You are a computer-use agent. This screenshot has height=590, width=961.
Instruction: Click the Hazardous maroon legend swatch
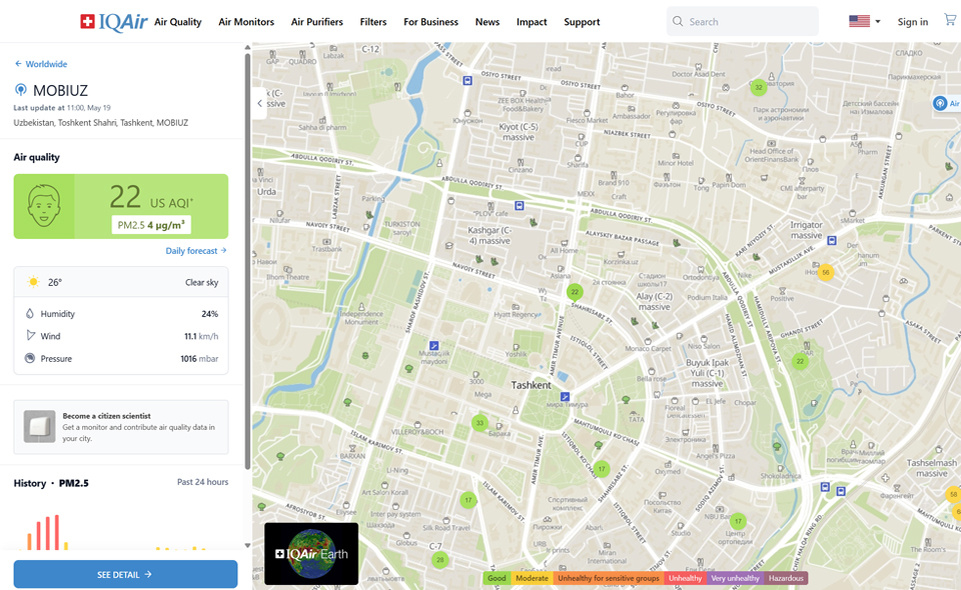click(786, 578)
